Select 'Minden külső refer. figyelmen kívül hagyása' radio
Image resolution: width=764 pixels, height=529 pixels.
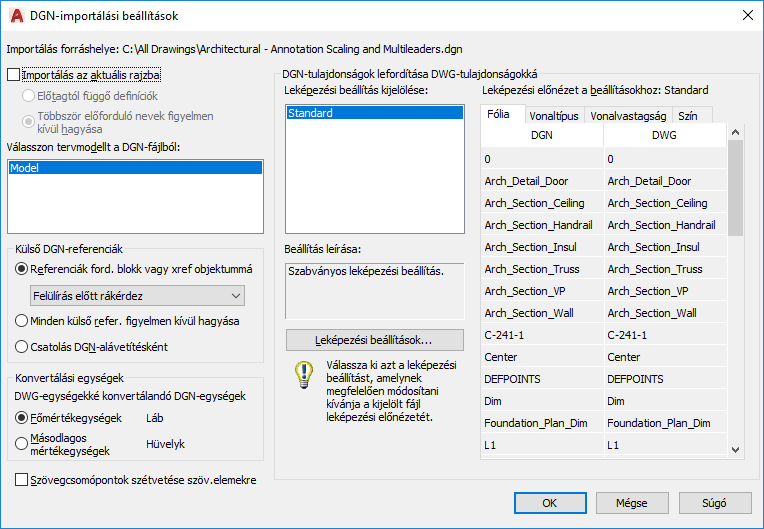[21, 321]
